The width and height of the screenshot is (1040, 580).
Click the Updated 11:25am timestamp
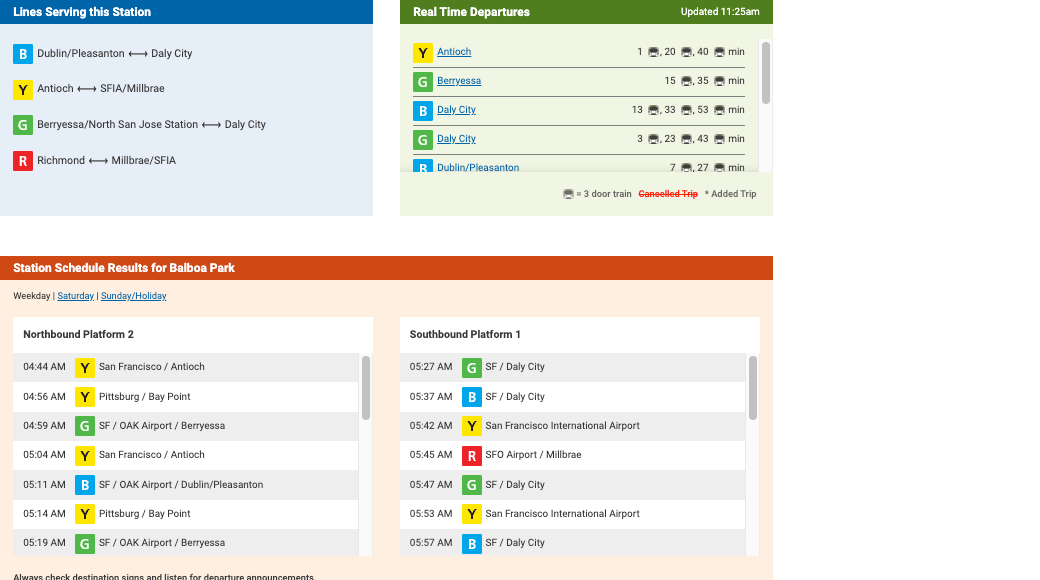(x=720, y=11)
